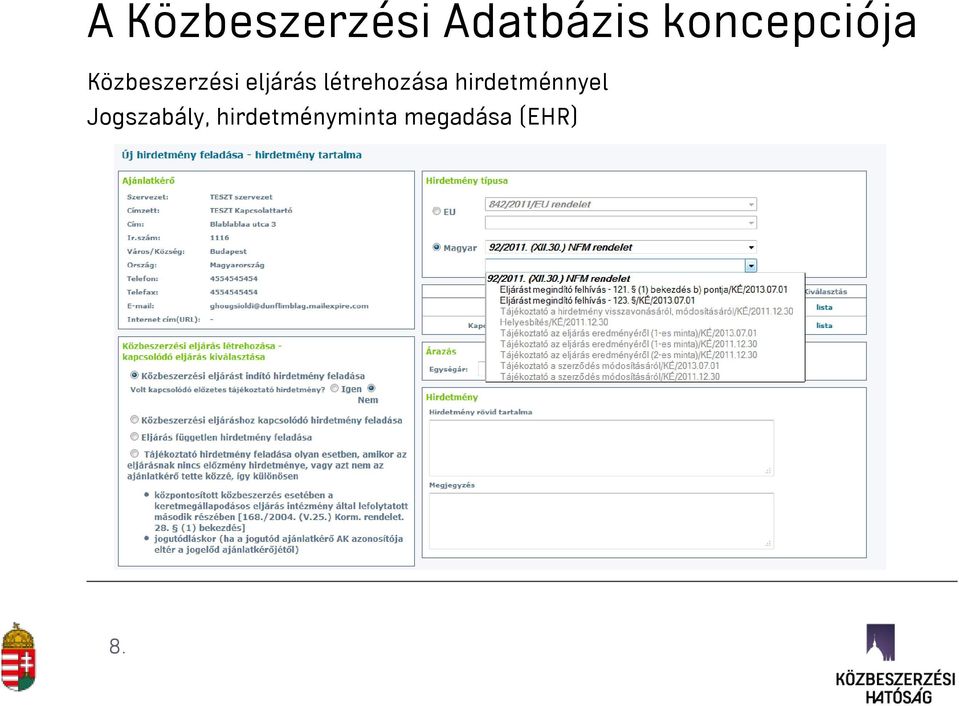Click 'TESZT Kapcsolattartó' value
This screenshot has height=706, width=959.
pyautogui.click(x=251, y=210)
